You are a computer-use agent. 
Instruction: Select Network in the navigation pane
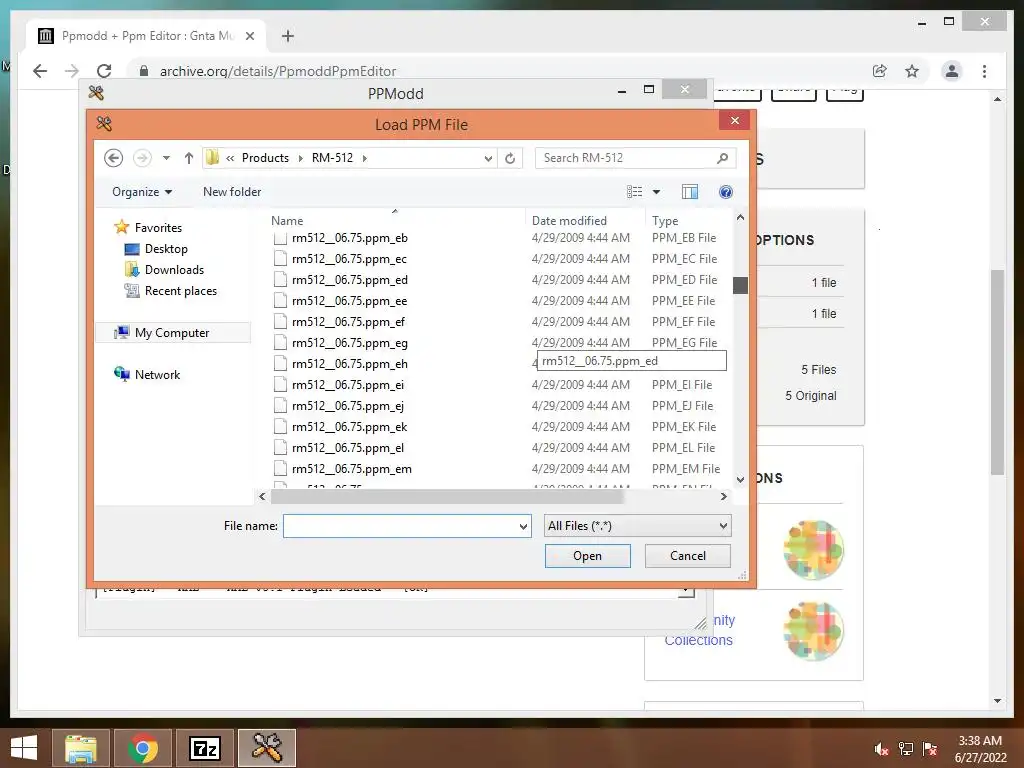157,374
